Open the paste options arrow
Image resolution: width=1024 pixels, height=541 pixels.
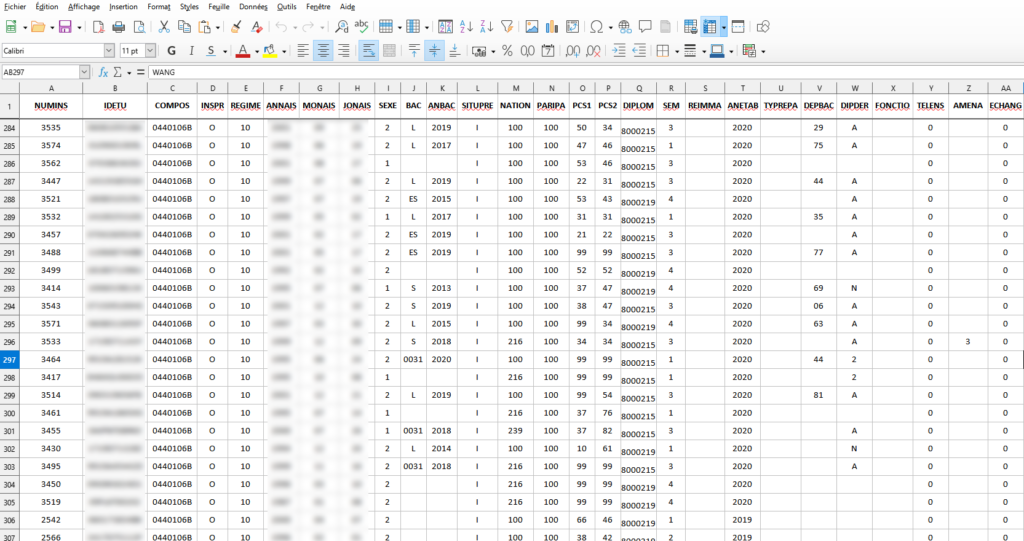[217, 27]
